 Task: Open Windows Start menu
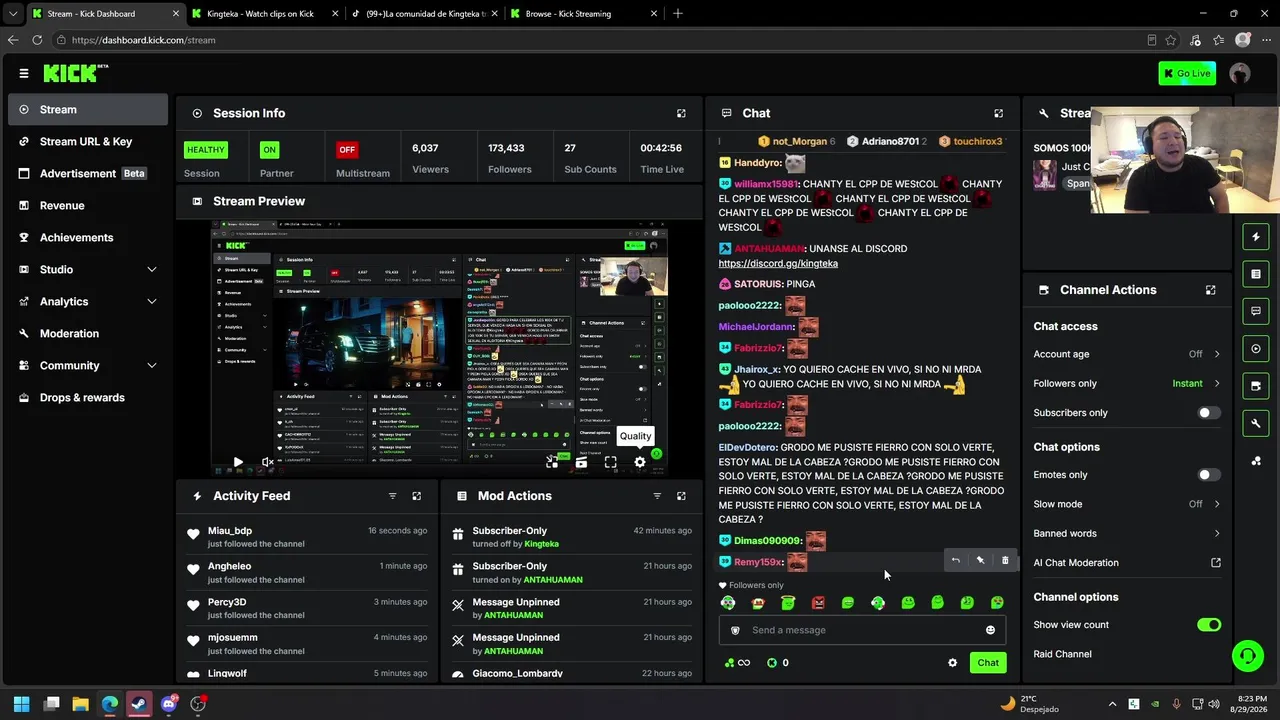pos(21,704)
